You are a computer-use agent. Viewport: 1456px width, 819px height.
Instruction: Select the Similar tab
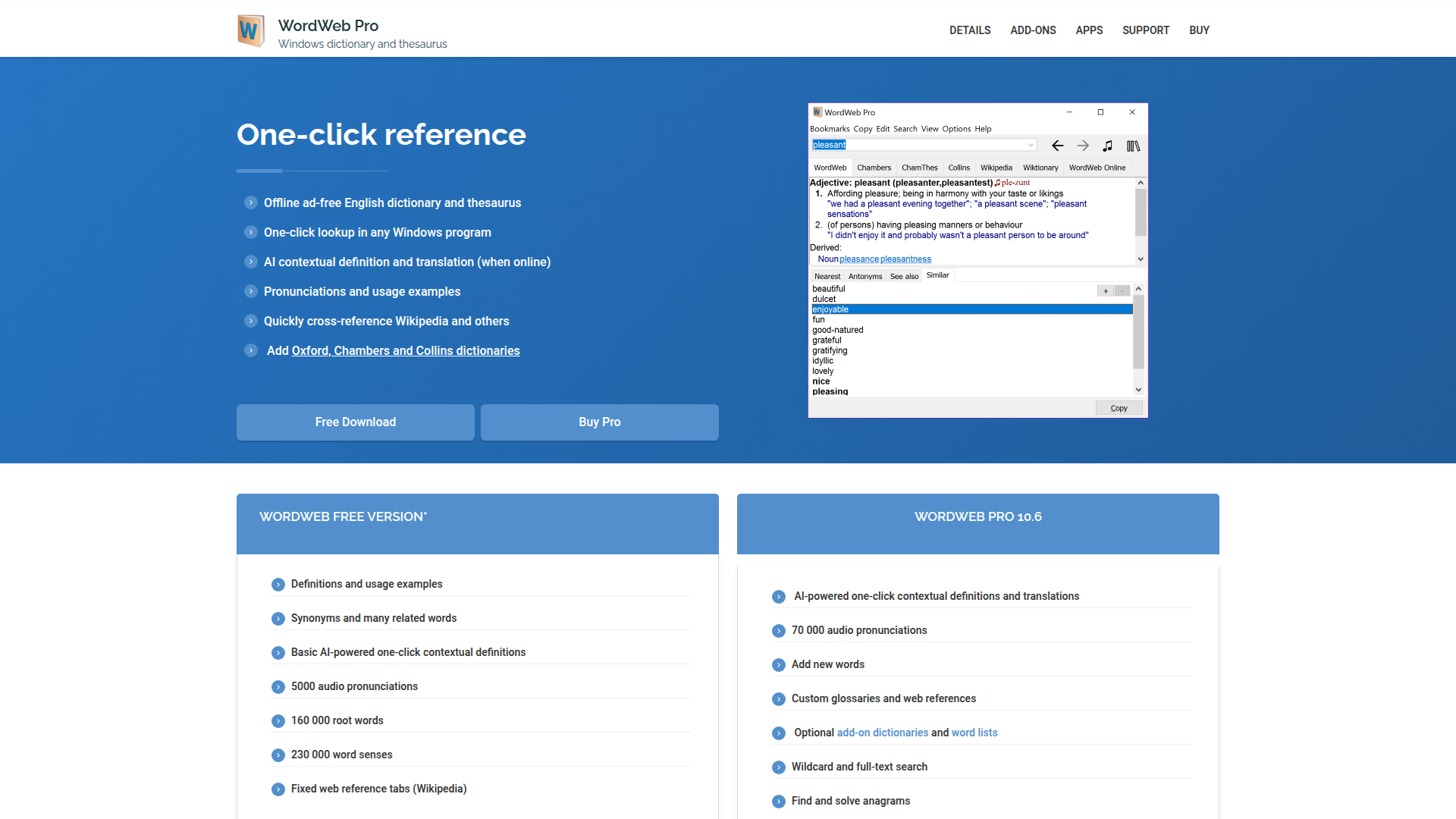(x=938, y=275)
